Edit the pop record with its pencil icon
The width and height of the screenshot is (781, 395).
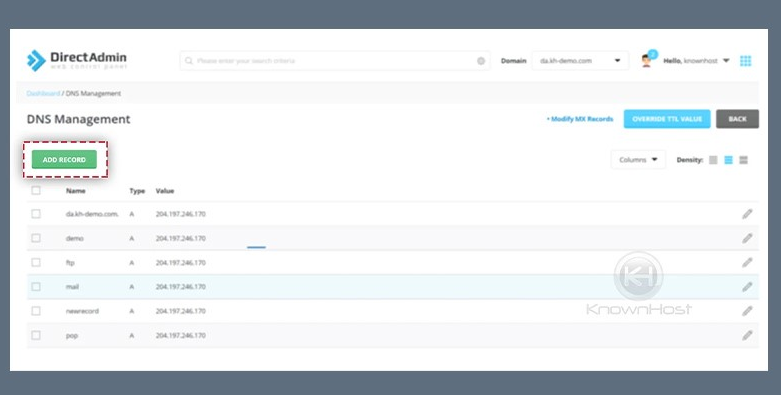click(747, 335)
